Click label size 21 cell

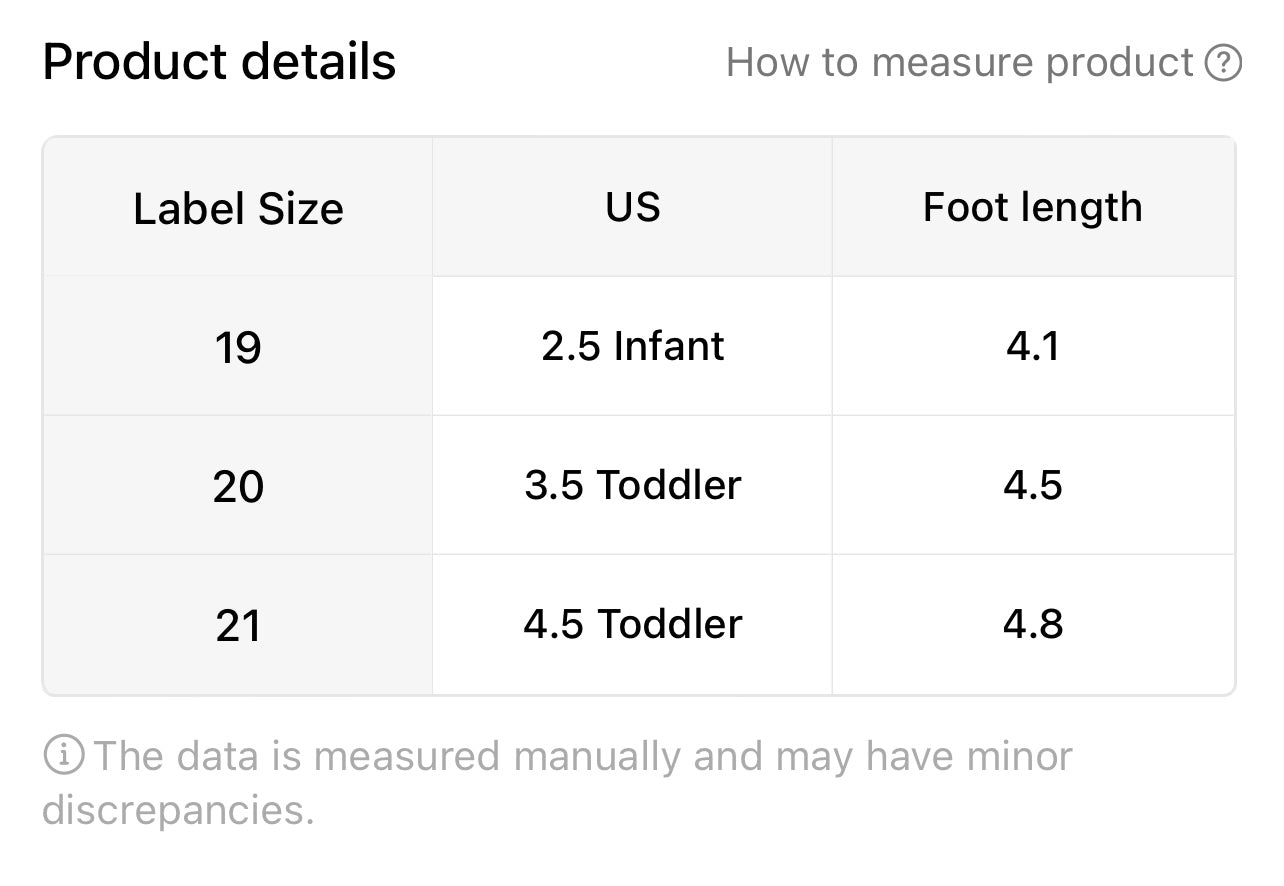[238, 625]
